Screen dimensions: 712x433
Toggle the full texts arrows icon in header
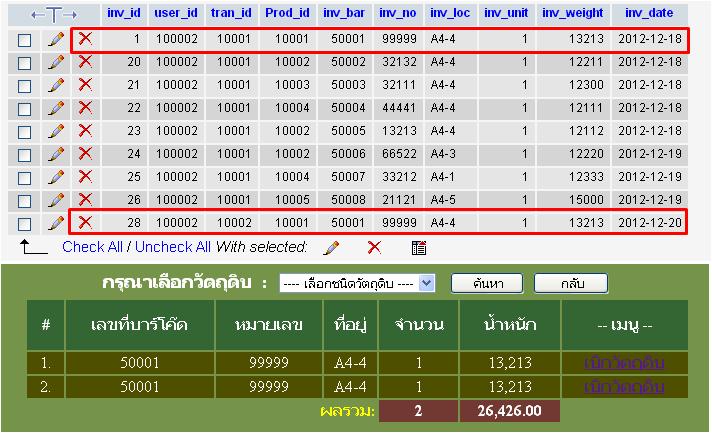tap(54, 15)
